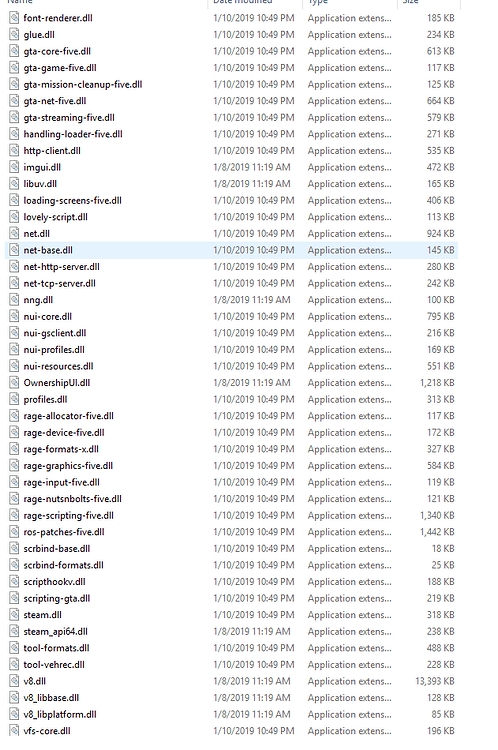Select loading-screens-five.dll file icon
The height and width of the screenshot is (750, 498).
coord(14,200)
